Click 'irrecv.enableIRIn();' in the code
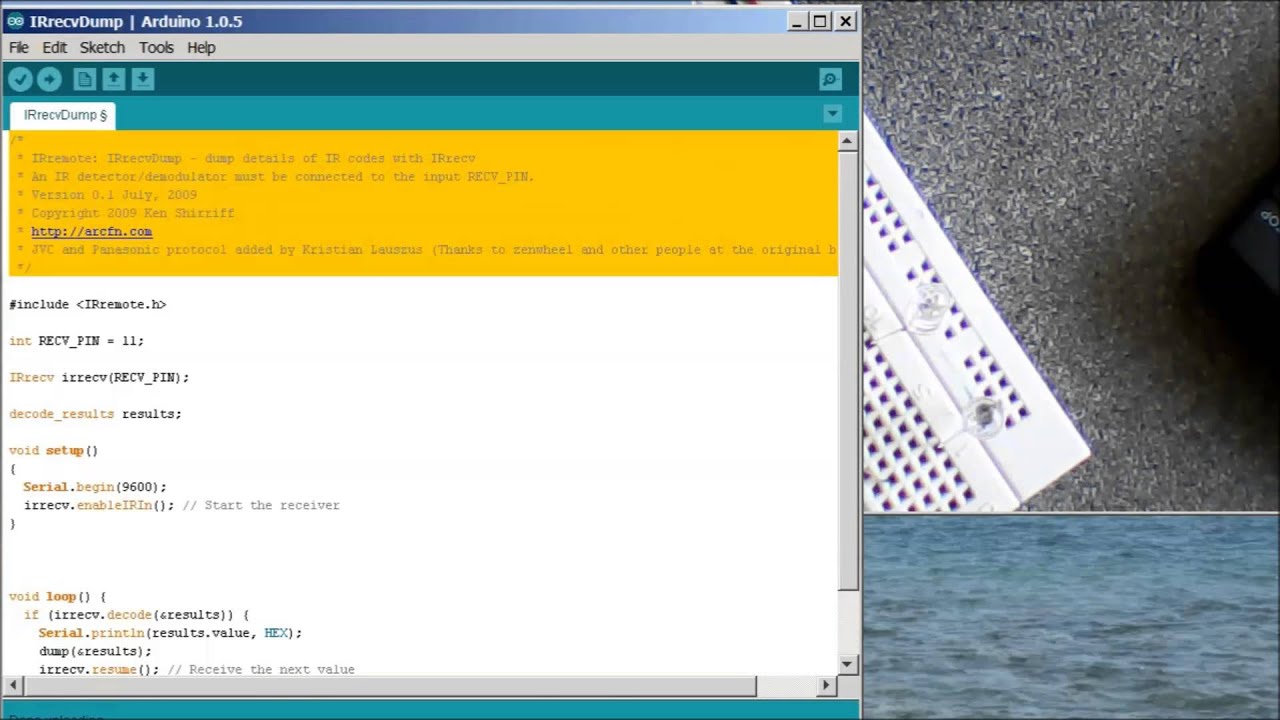The width and height of the screenshot is (1280, 720). pyautogui.click(x=99, y=505)
